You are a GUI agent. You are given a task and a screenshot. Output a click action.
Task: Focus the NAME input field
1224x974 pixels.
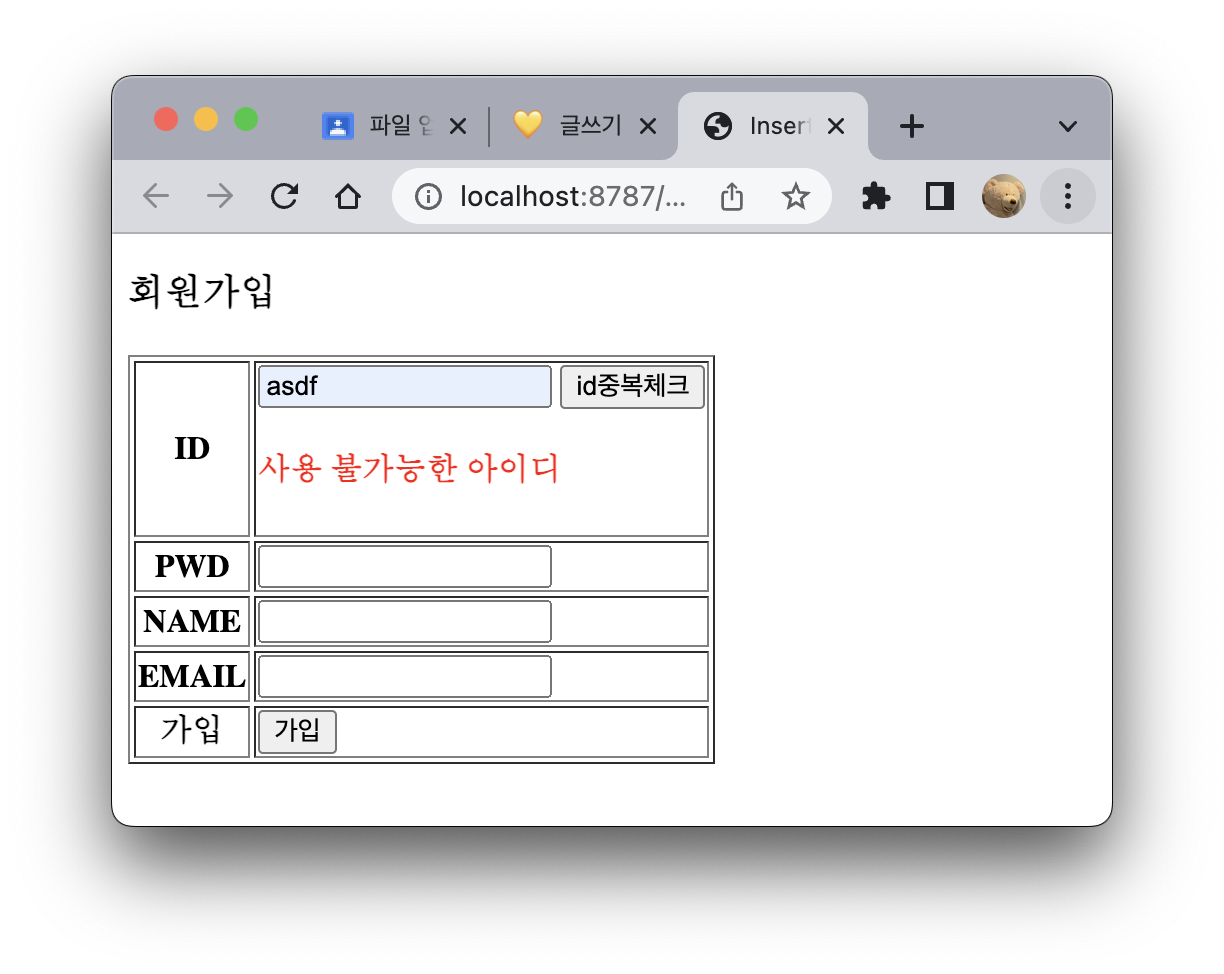coord(405,622)
